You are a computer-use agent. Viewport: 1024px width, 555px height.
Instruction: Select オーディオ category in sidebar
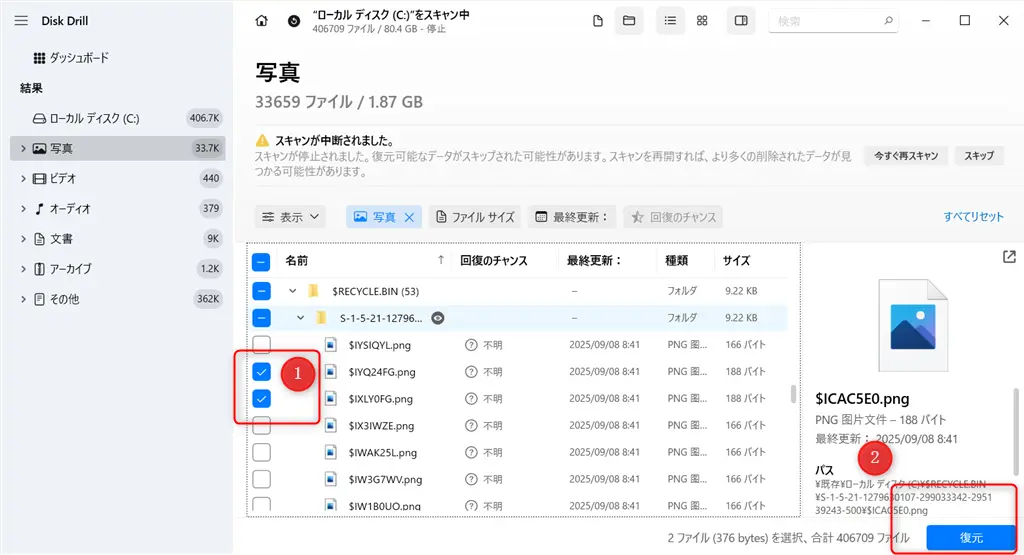click(x=118, y=208)
